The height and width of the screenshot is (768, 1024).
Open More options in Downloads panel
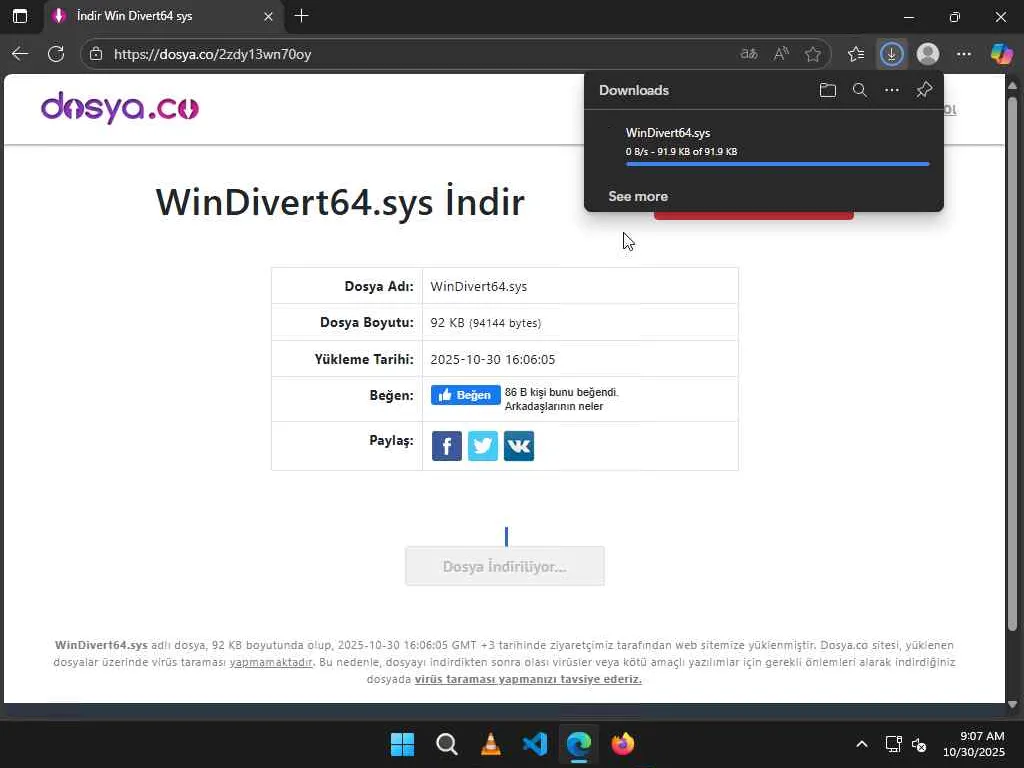tap(891, 90)
